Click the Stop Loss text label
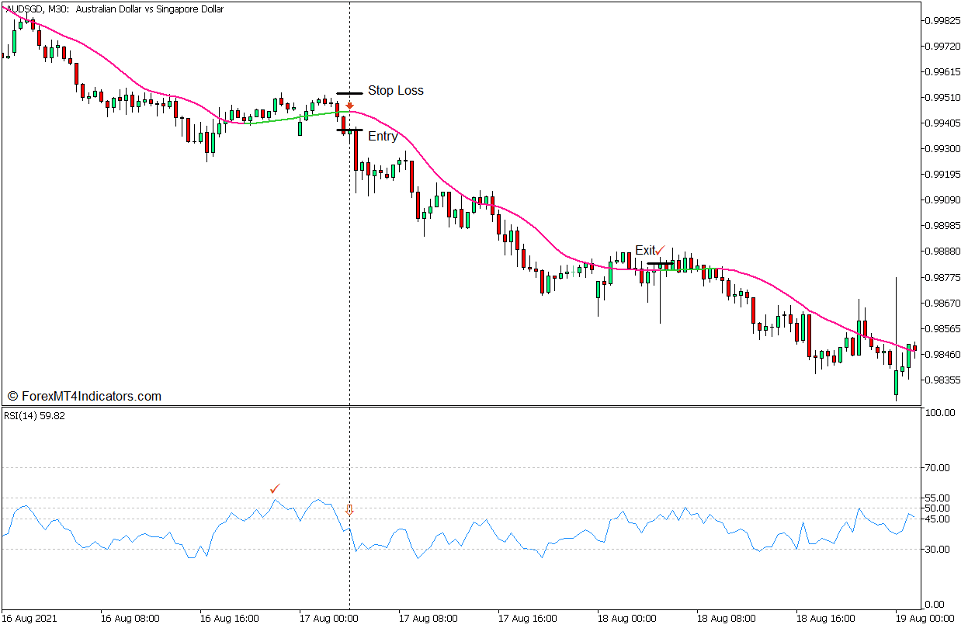 395,91
